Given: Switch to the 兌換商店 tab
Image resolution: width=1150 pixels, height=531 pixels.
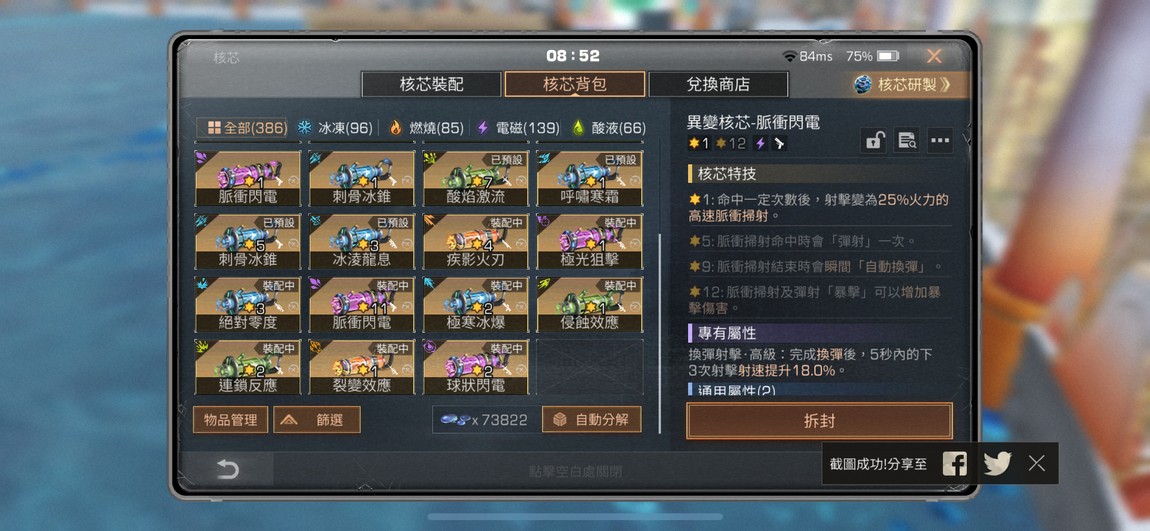Looking at the screenshot, I should click(718, 84).
